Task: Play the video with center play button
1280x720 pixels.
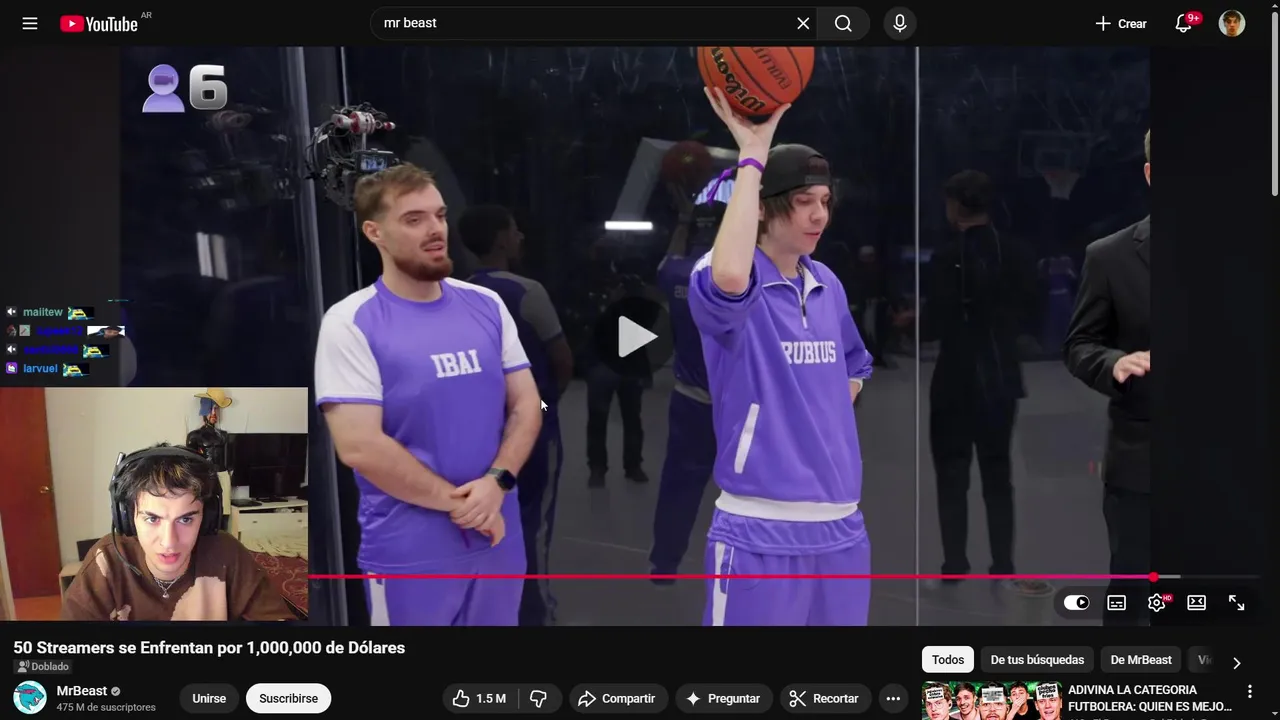Action: (x=636, y=336)
